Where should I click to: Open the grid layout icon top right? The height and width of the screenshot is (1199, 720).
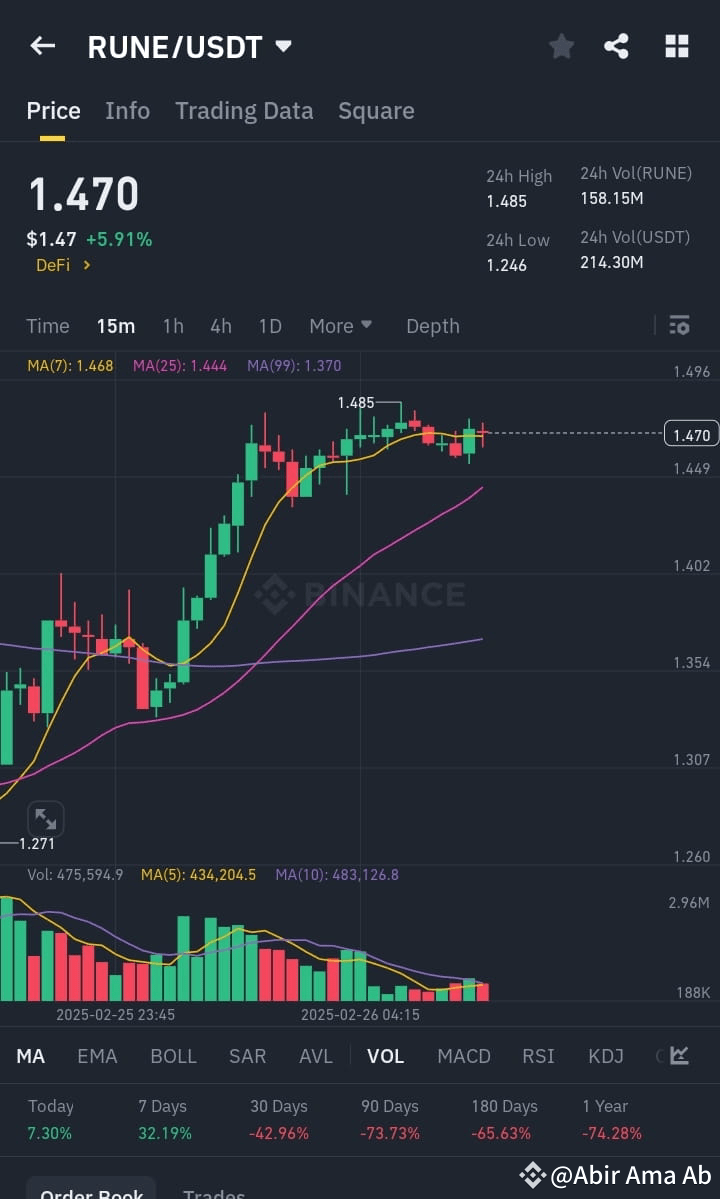pyautogui.click(x=676, y=45)
